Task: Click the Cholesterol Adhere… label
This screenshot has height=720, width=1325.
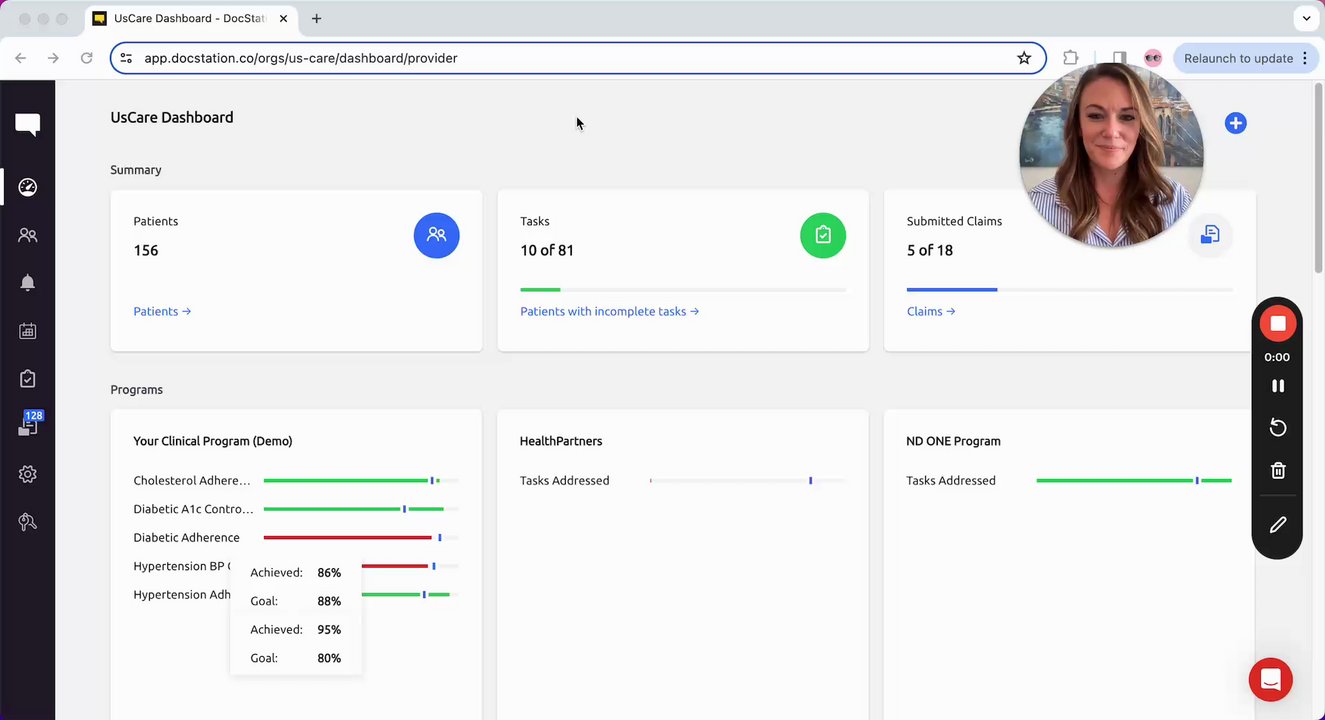Action: click(192, 481)
